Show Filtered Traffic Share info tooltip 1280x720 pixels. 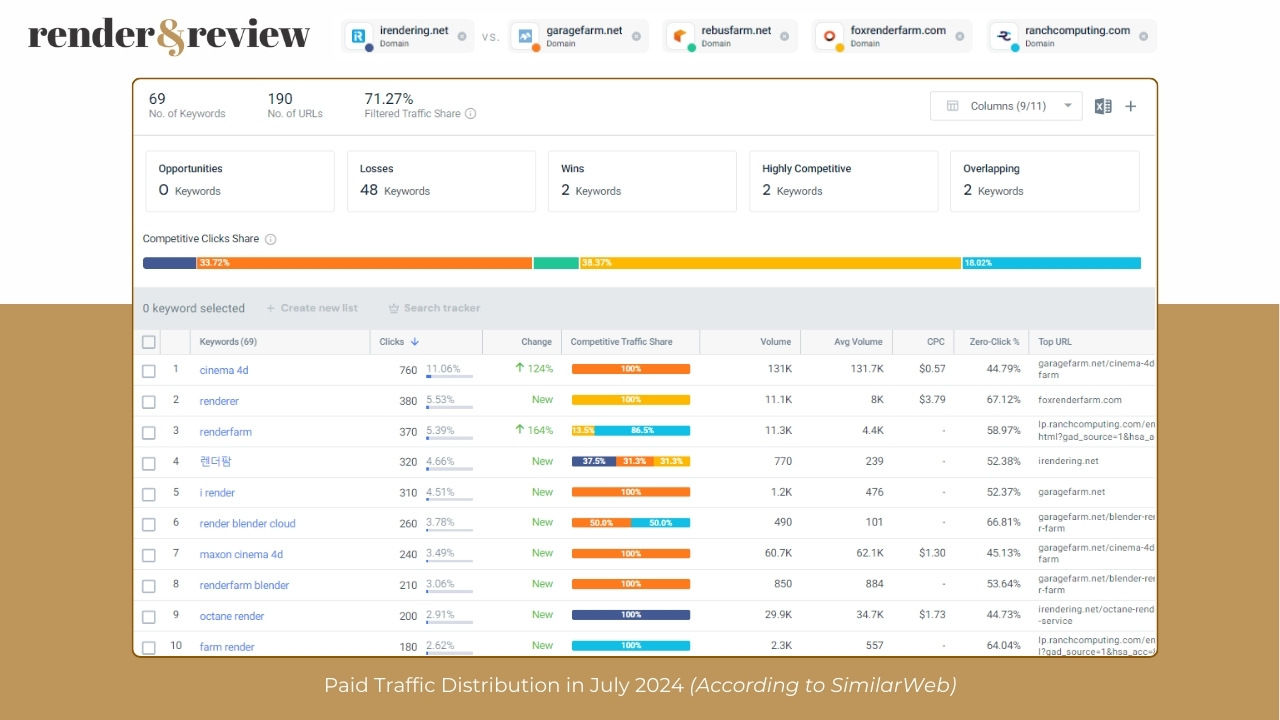pyautogui.click(x=471, y=114)
